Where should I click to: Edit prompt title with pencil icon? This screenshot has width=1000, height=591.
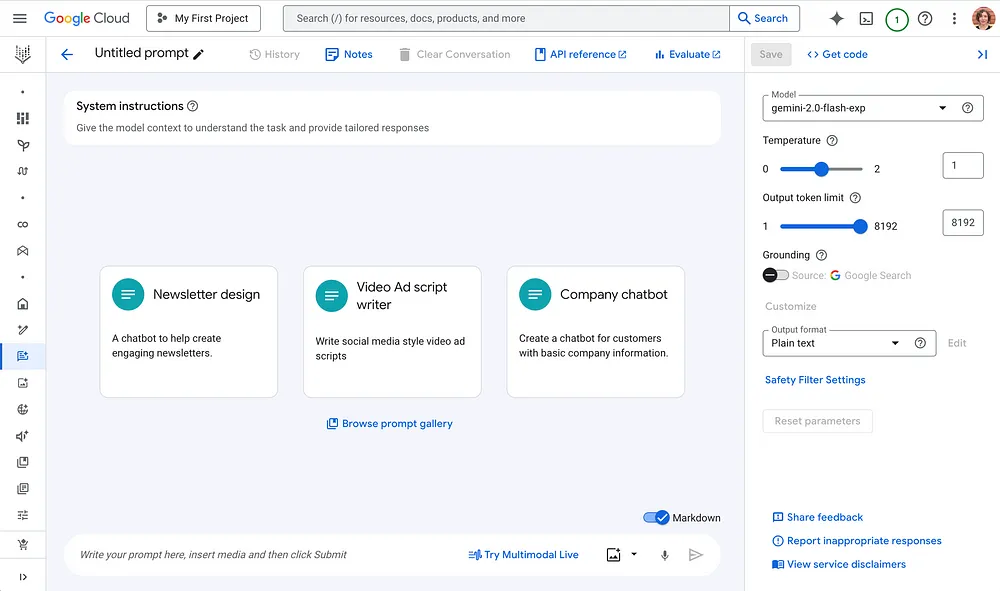tap(198, 54)
